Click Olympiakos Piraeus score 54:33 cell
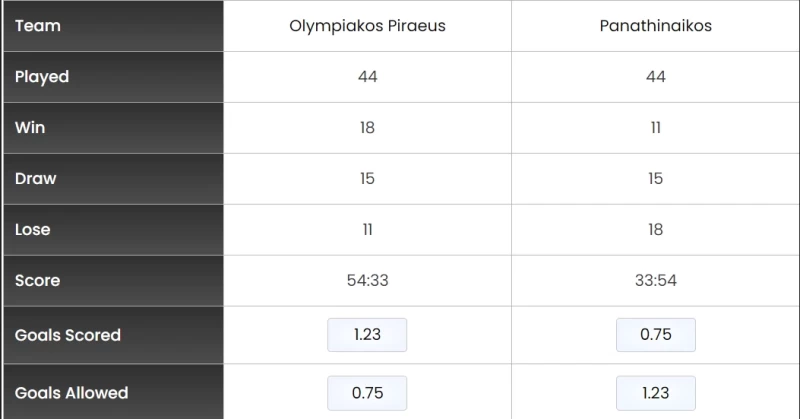This screenshot has height=419, width=800. click(367, 281)
